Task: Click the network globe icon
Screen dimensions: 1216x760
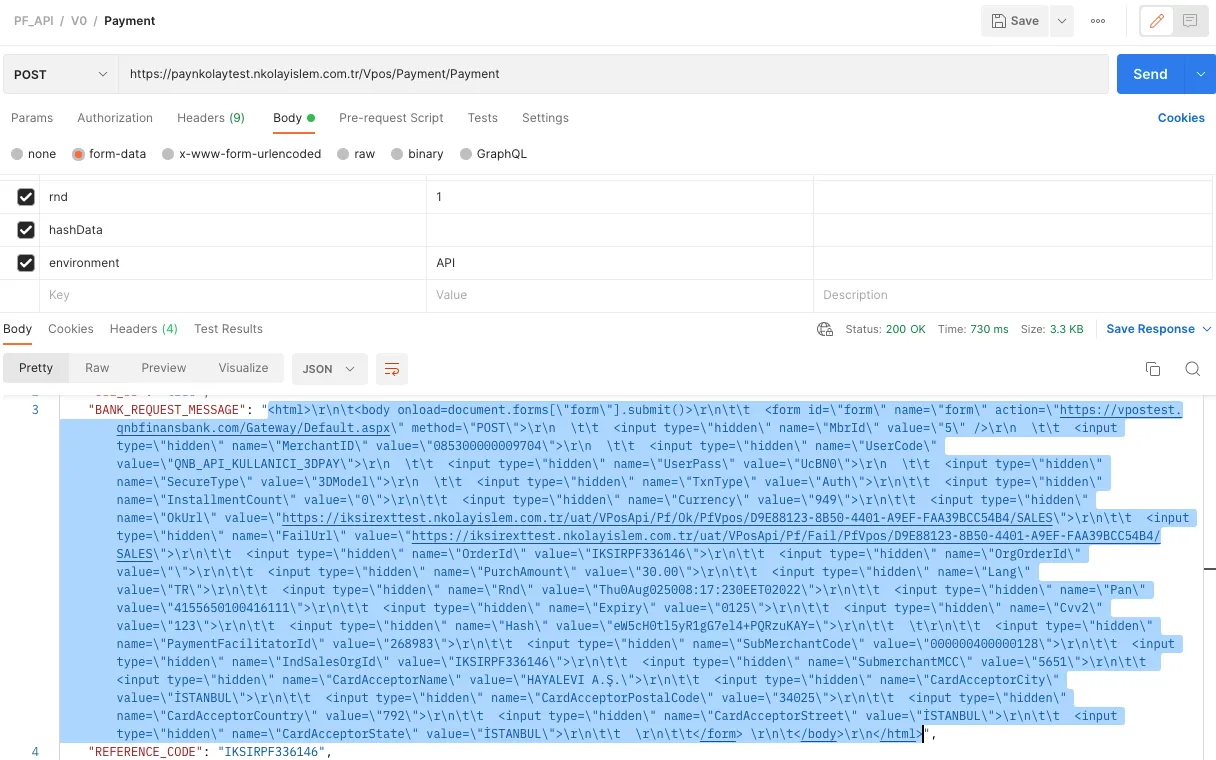Action: (x=825, y=329)
